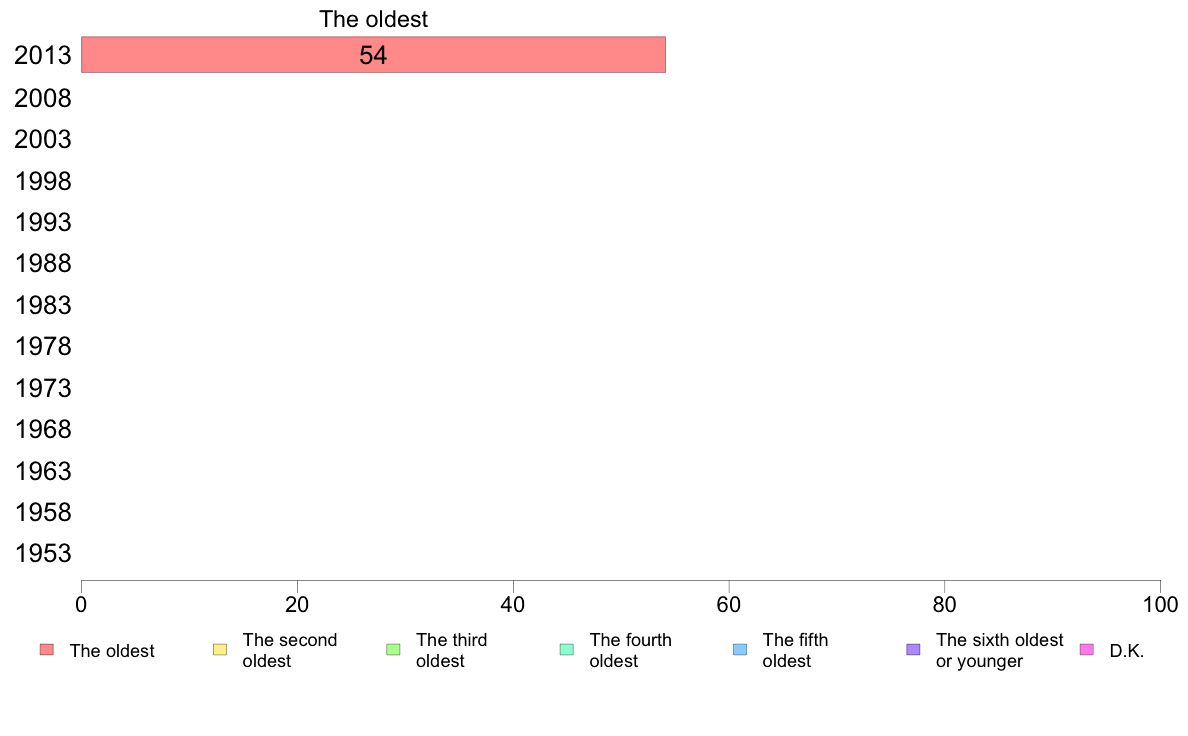Click the 60 tick on the axis

point(729,604)
